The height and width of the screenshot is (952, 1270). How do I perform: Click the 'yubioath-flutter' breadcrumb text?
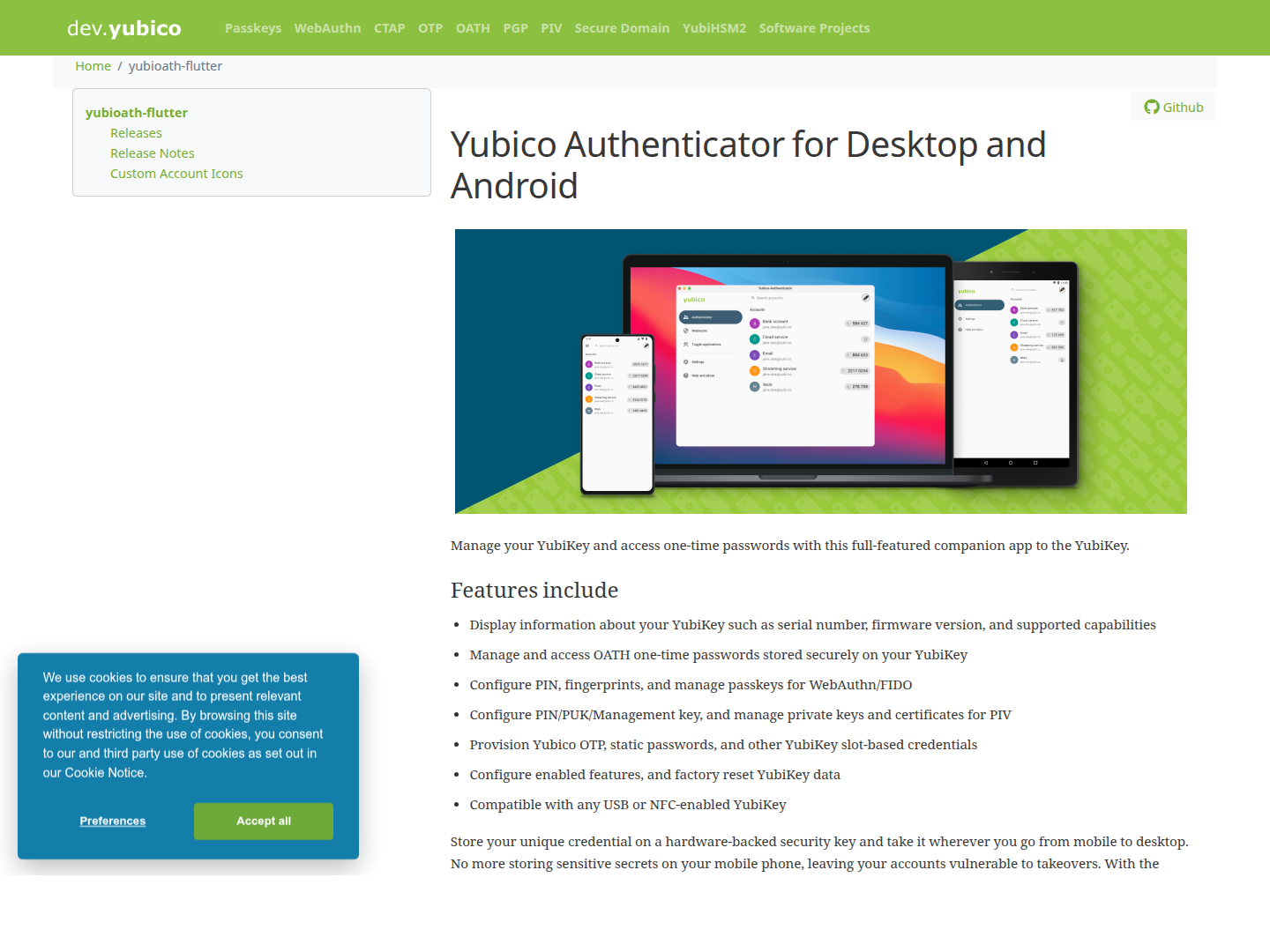[x=176, y=66]
